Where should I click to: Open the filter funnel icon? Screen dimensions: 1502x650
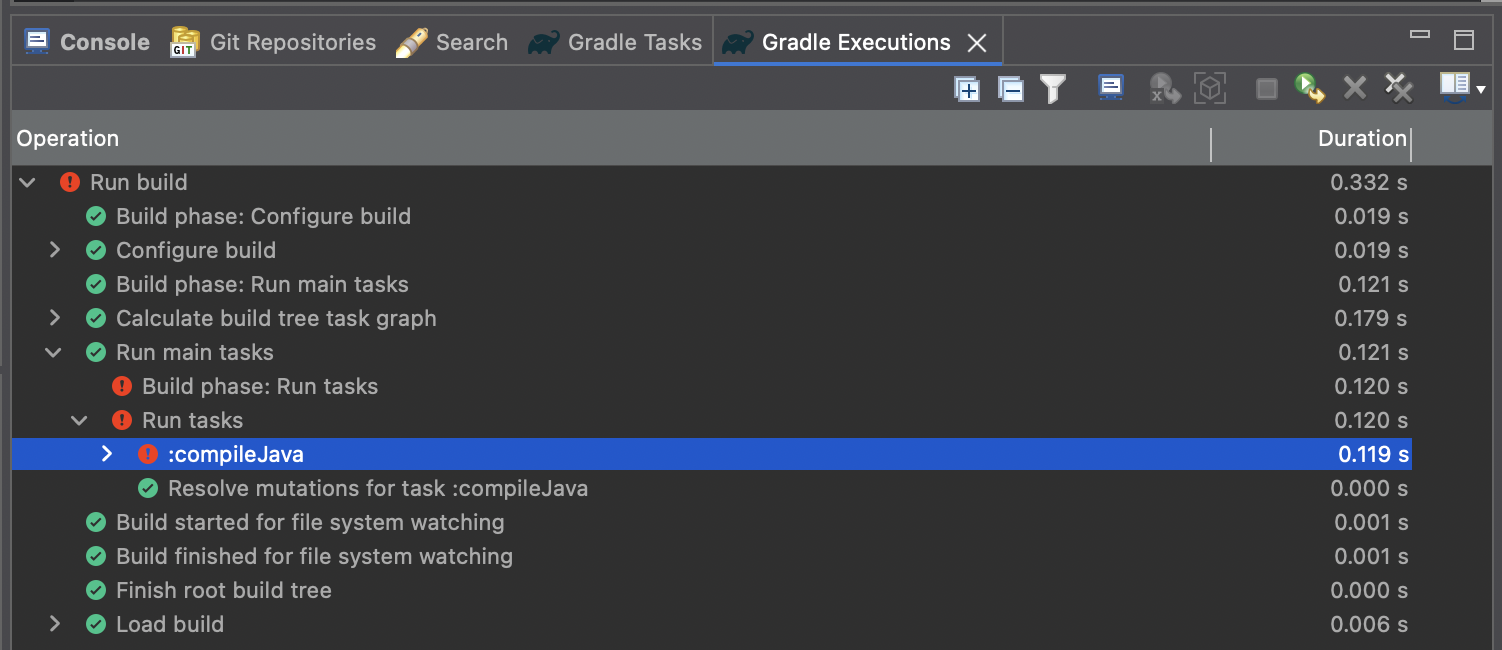click(1052, 89)
